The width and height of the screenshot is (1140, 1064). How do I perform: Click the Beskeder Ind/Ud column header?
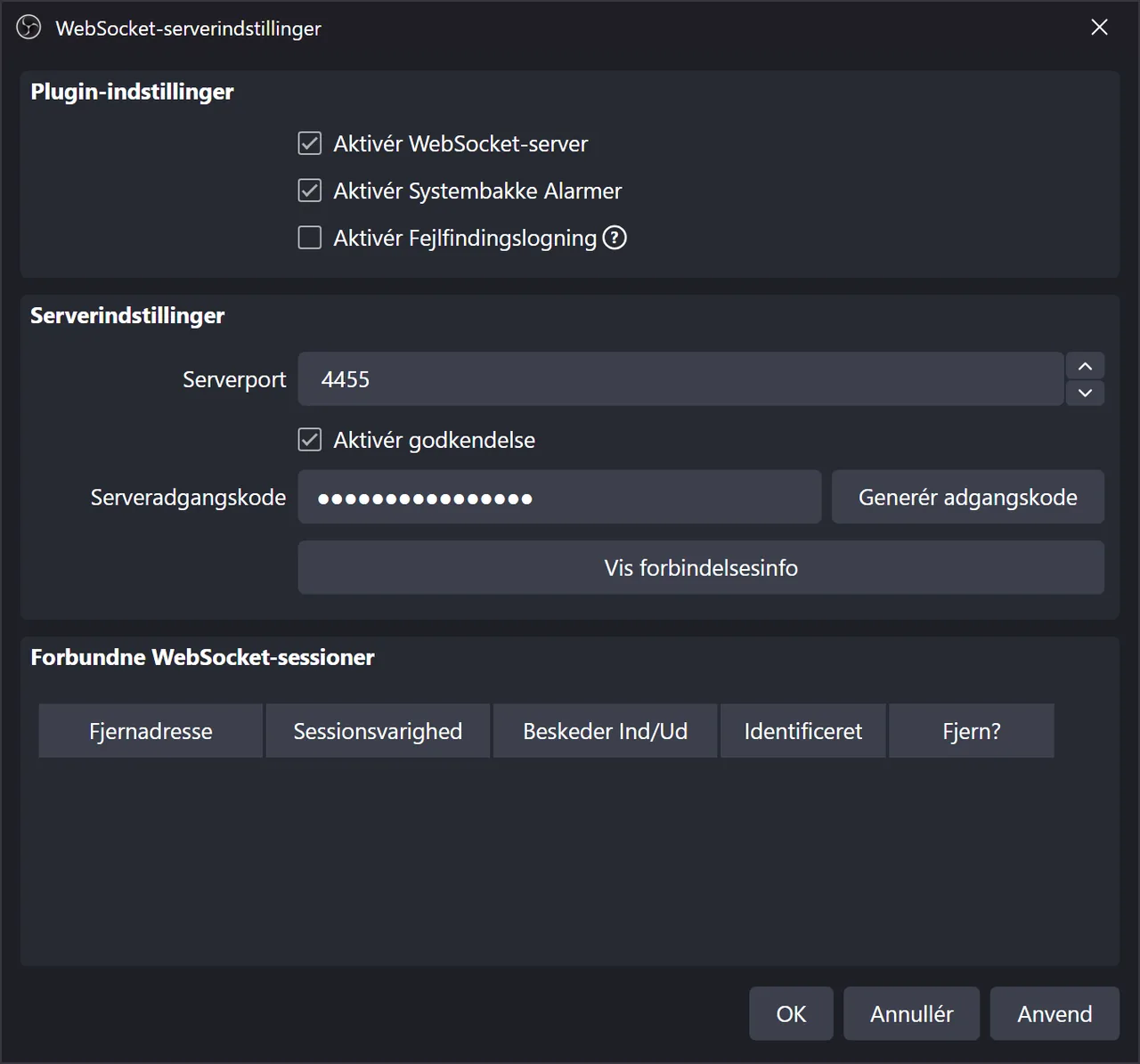[x=605, y=731]
